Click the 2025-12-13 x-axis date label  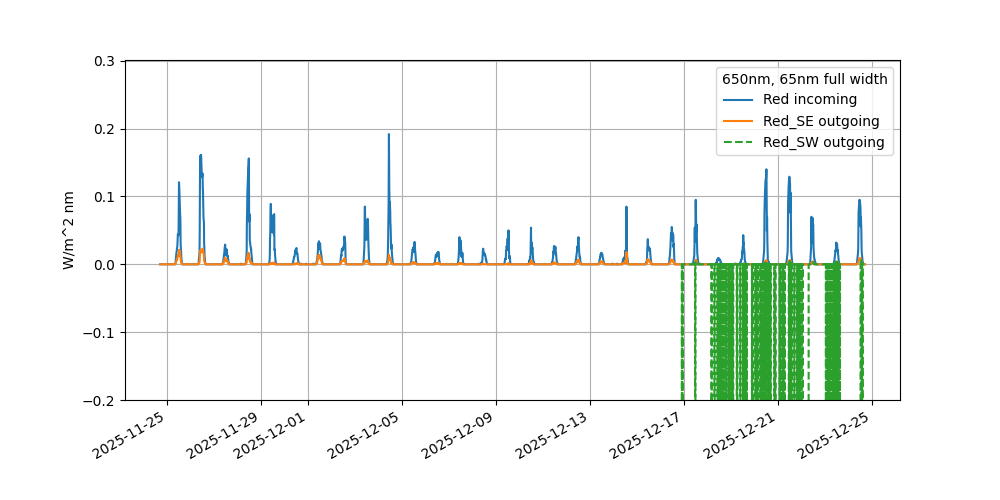click(555, 436)
